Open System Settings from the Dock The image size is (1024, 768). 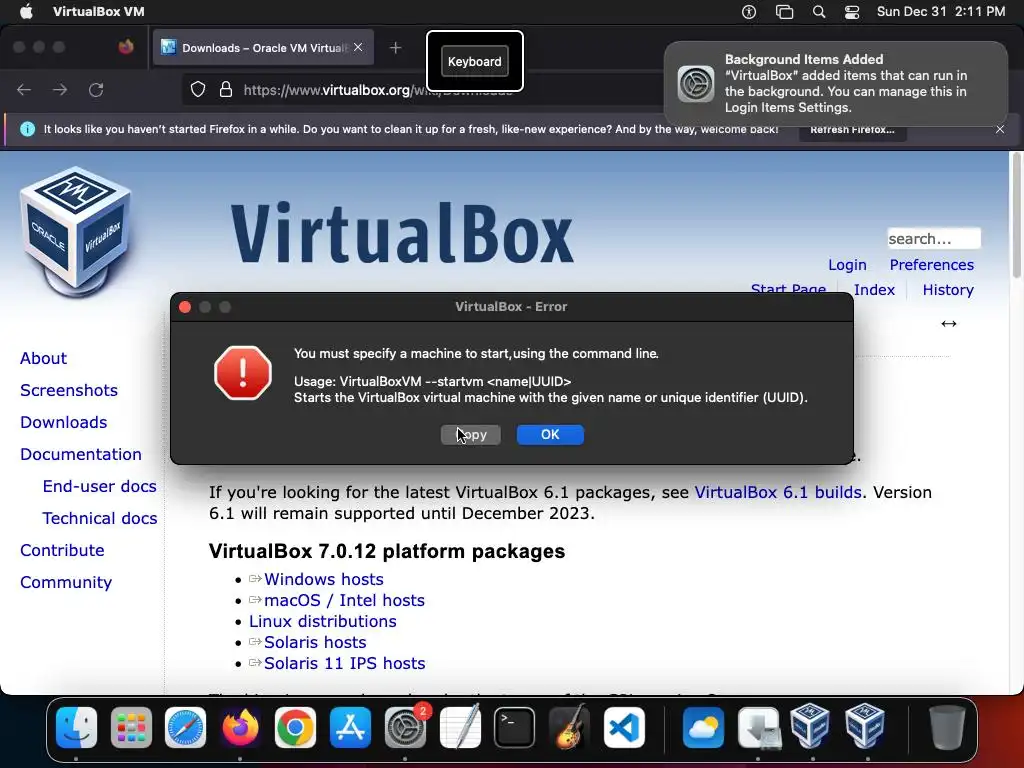405,727
